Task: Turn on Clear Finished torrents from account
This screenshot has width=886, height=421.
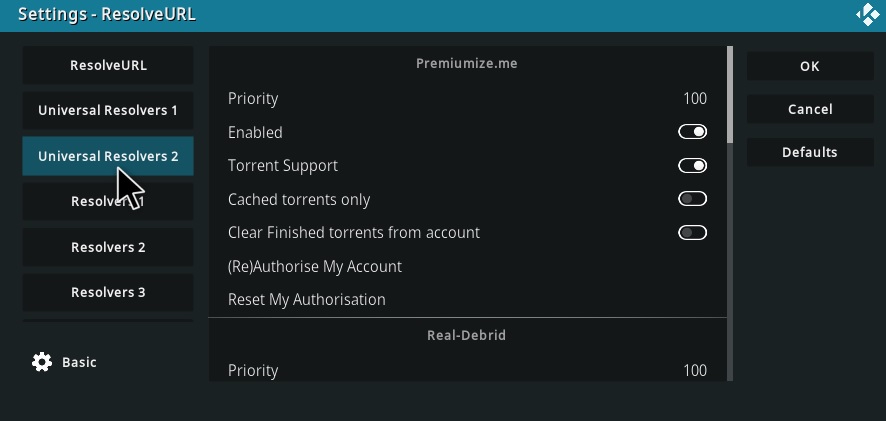Action: (x=692, y=232)
